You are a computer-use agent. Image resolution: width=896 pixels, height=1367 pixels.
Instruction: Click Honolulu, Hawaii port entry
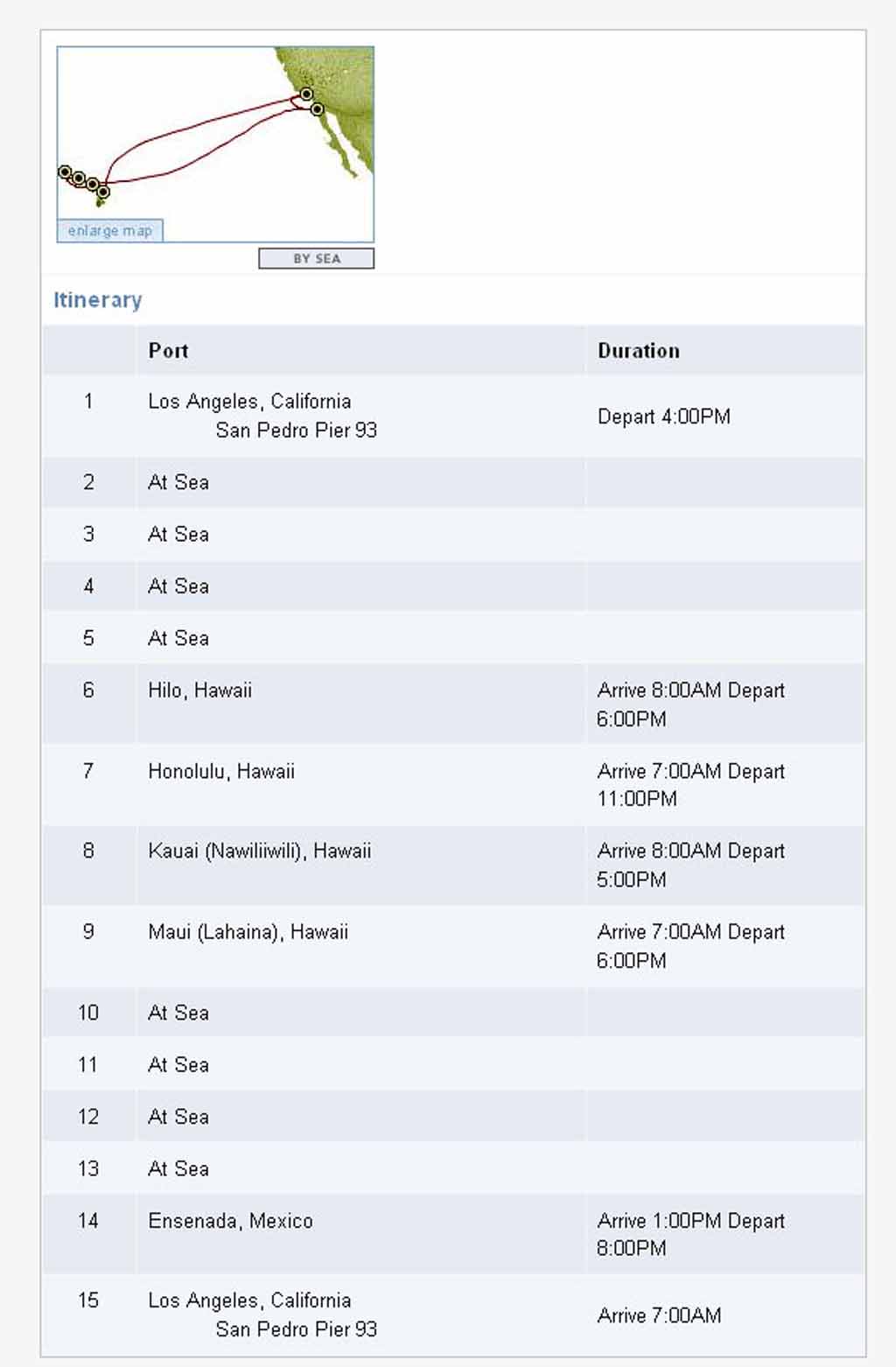click(221, 772)
